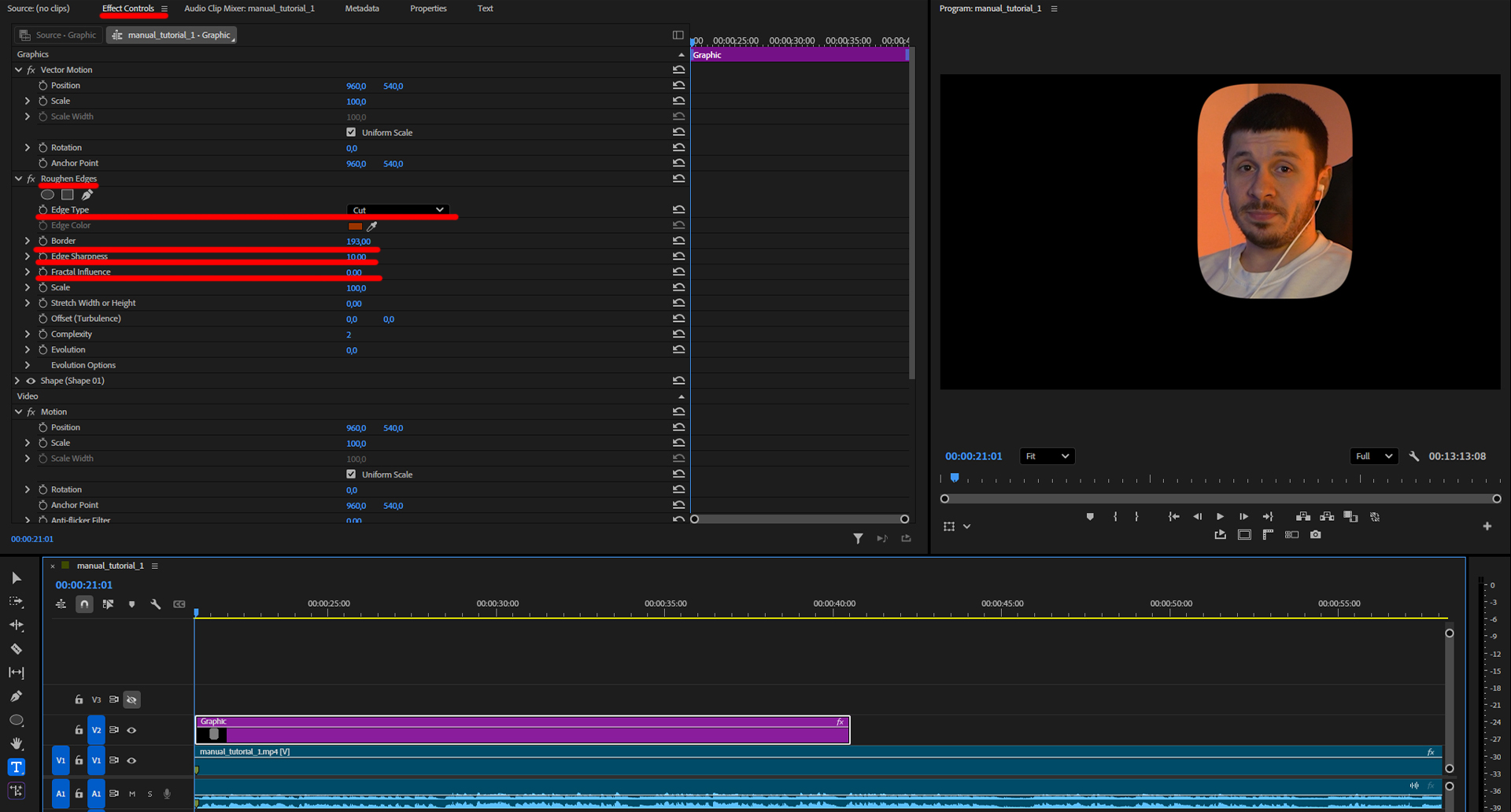This screenshot has height=812, width=1511.
Task: Expand the Complexity property
Action: point(28,334)
